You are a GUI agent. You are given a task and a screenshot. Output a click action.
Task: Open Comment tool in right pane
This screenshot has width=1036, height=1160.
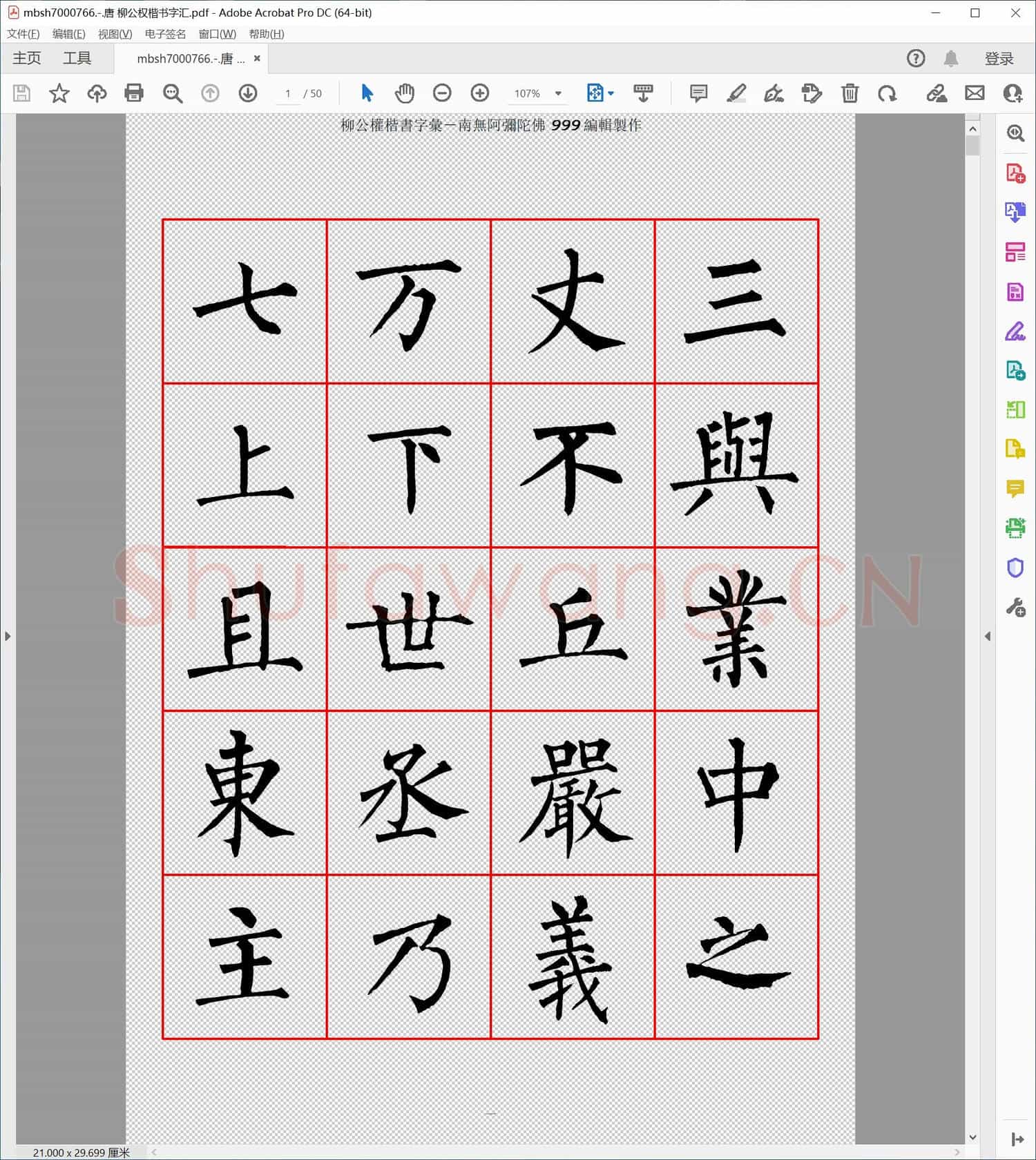click(x=1015, y=489)
